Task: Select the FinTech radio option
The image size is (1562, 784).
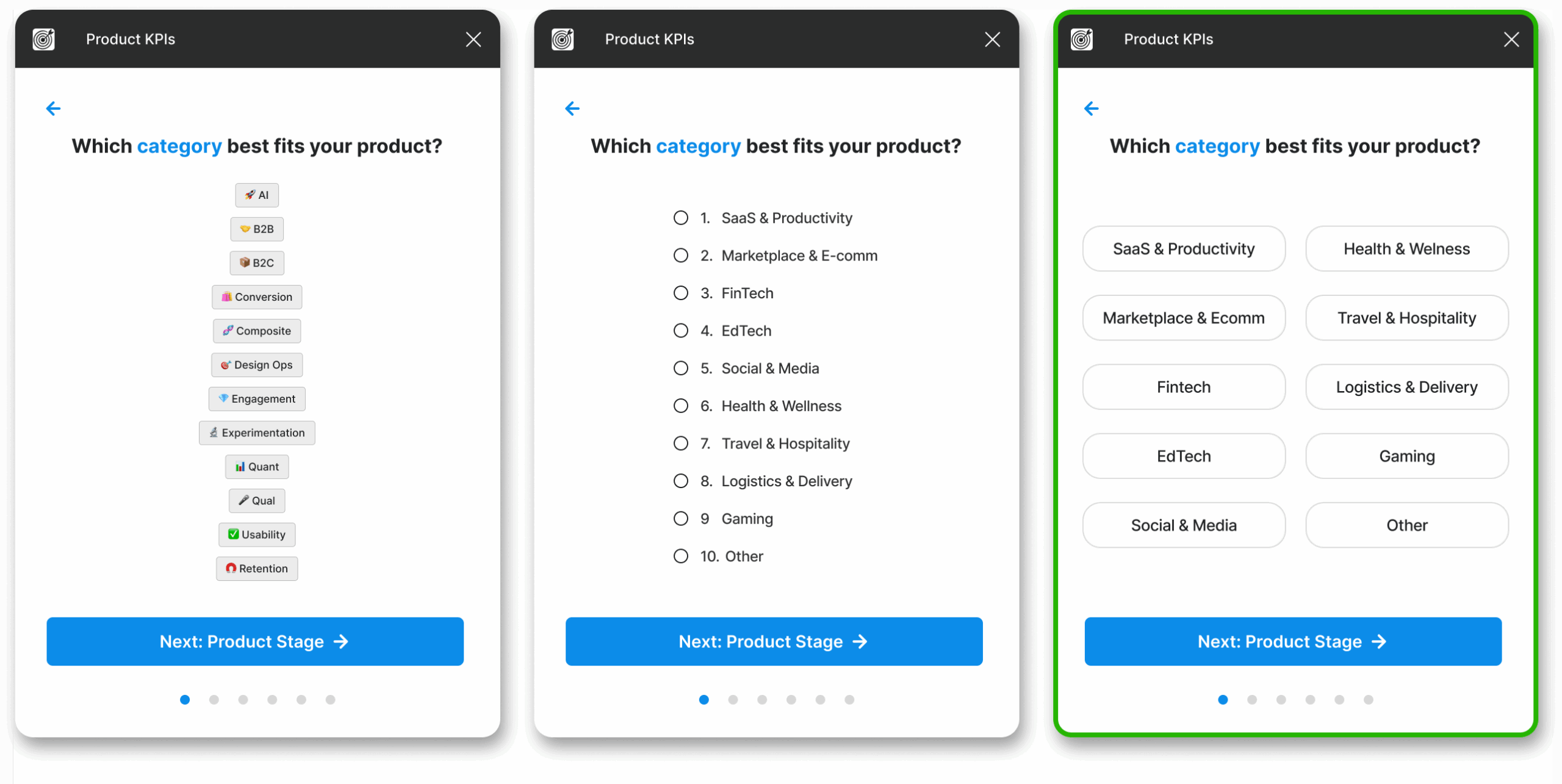Action: (x=680, y=293)
